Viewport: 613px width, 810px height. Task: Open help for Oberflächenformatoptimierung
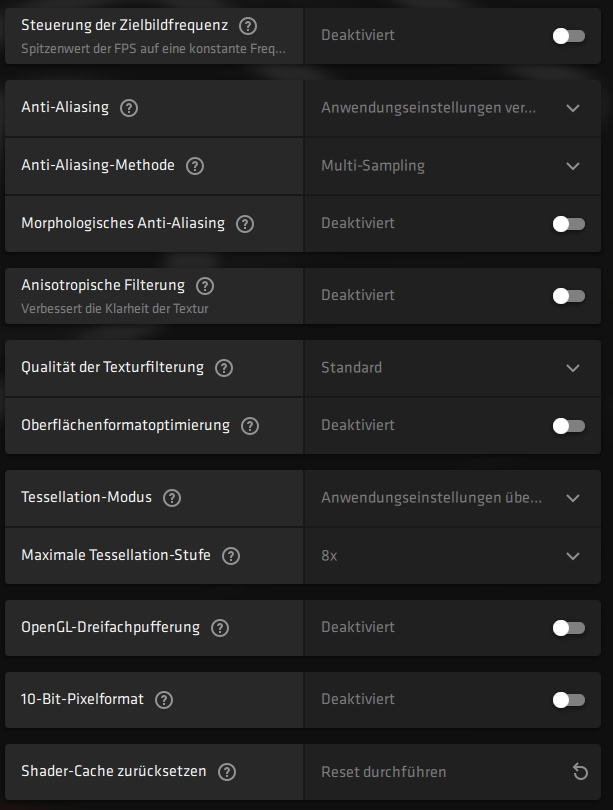pyautogui.click(x=250, y=426)
